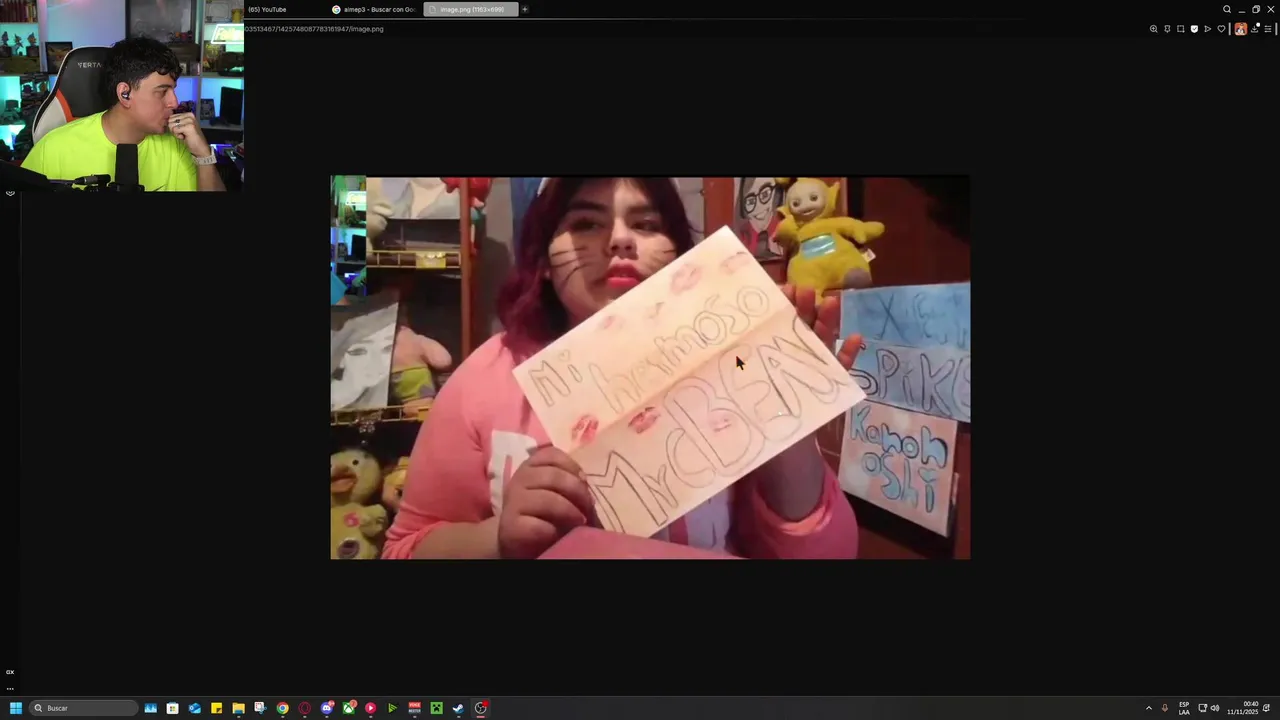
Task: Open Discord from the taskbar
Action: pyautogui.click(x=327, y=708)
